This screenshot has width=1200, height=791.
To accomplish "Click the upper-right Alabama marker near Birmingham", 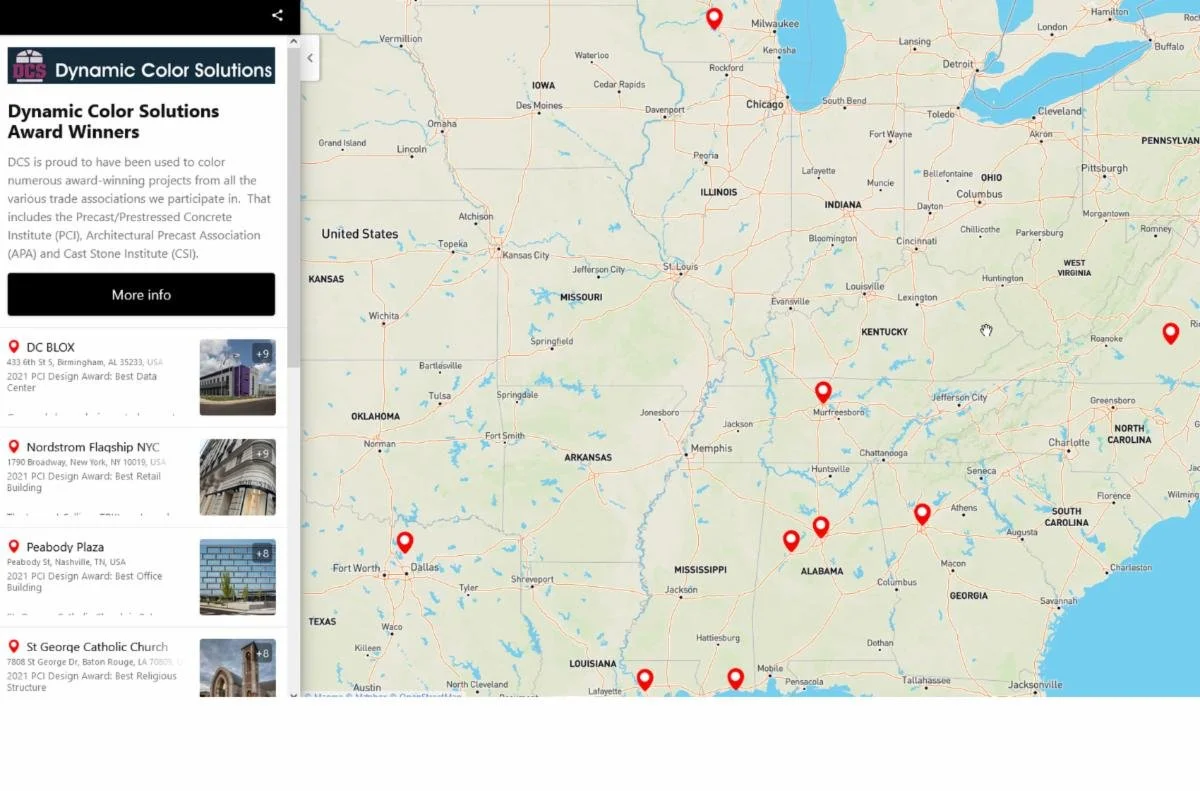I will 821,526.
